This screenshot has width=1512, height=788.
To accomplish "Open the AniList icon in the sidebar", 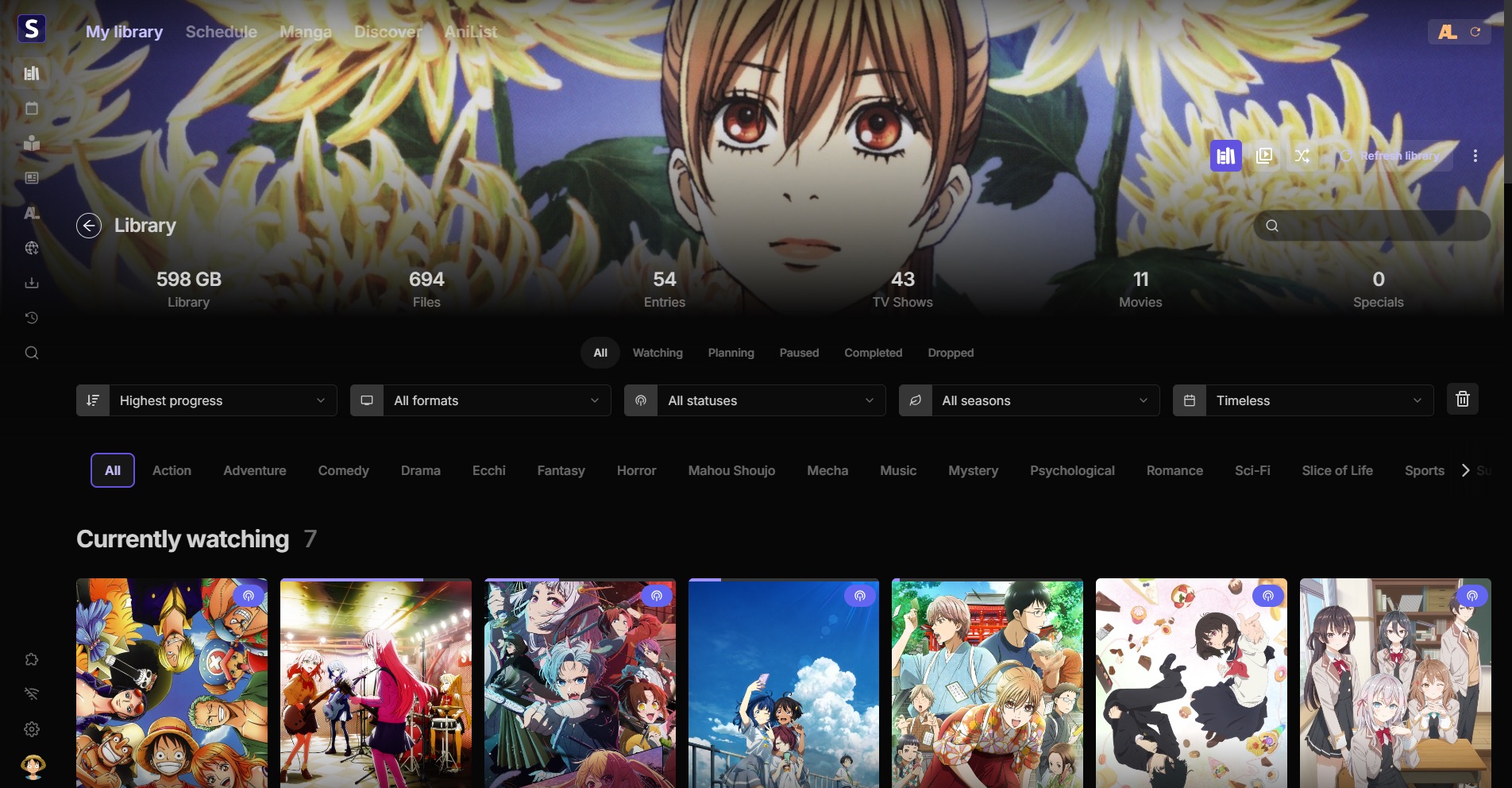I will 32,213.
